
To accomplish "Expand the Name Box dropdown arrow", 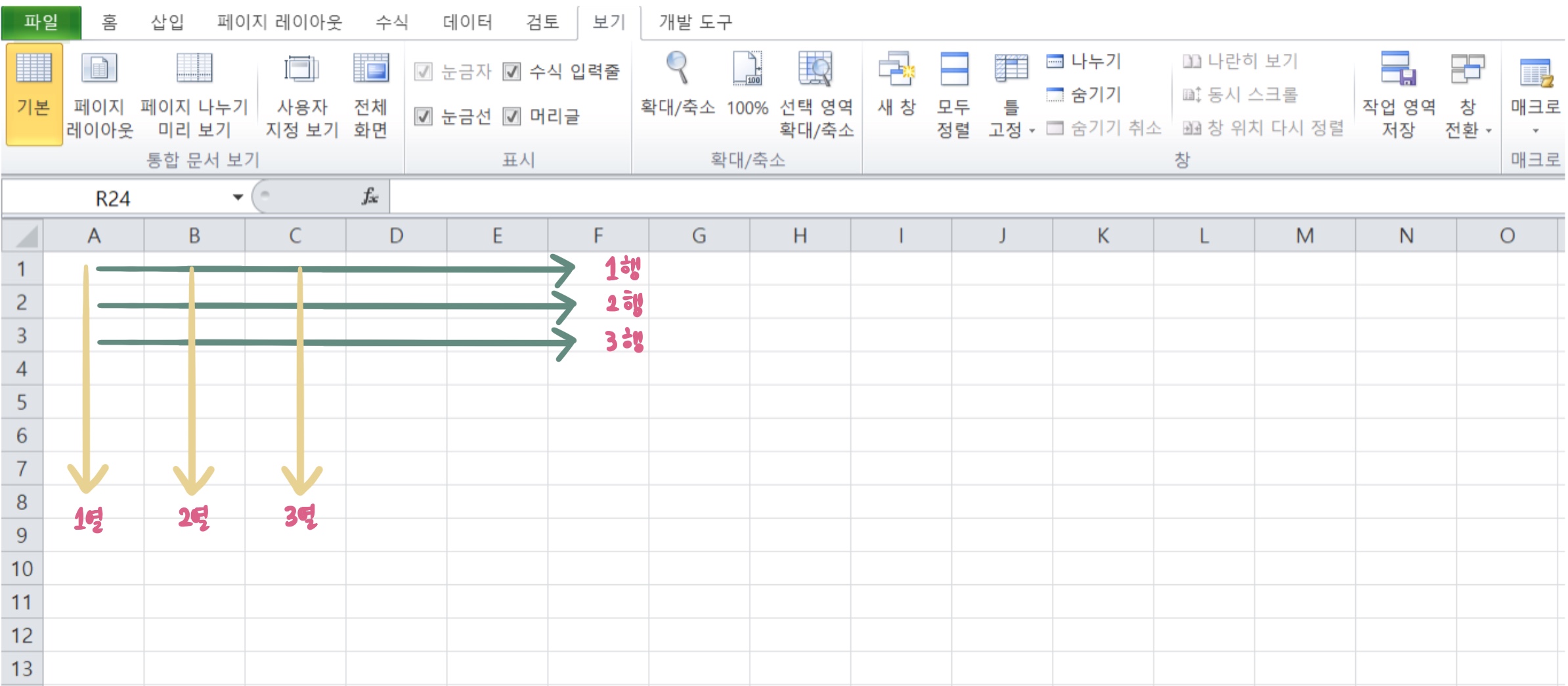I will point(238,197).
